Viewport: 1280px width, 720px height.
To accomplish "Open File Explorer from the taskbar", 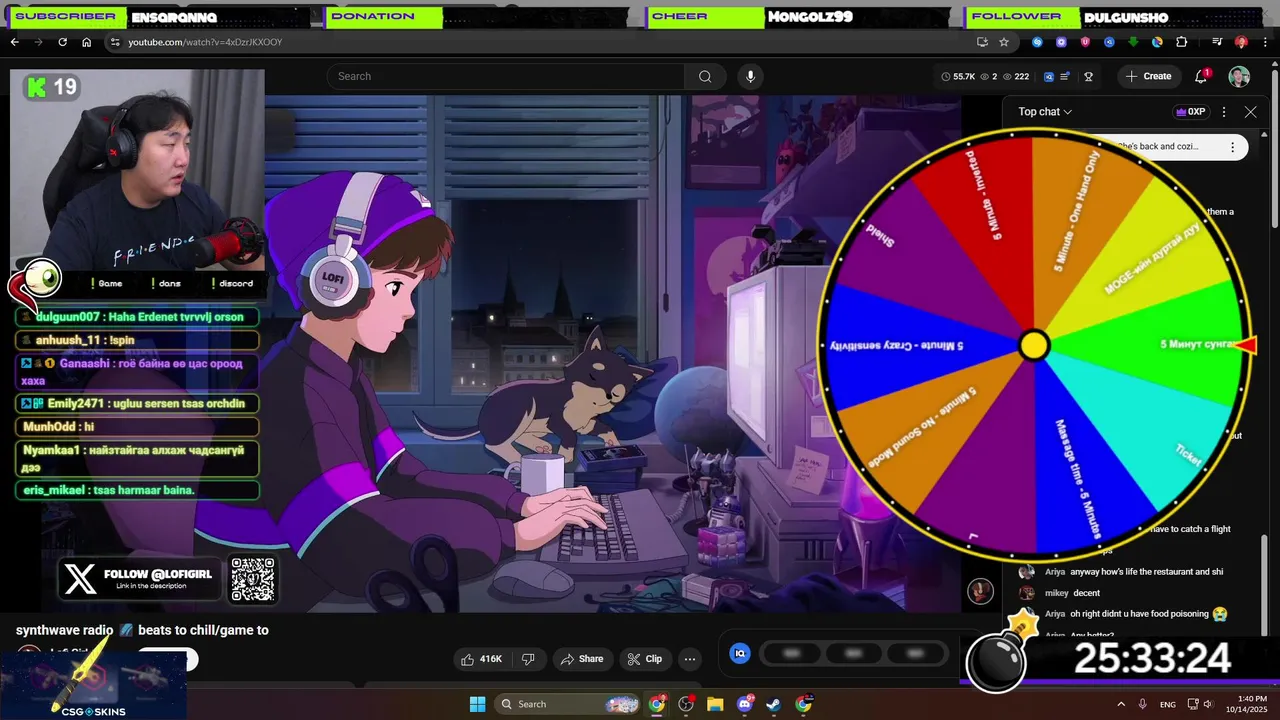I will tap(715, 704).
